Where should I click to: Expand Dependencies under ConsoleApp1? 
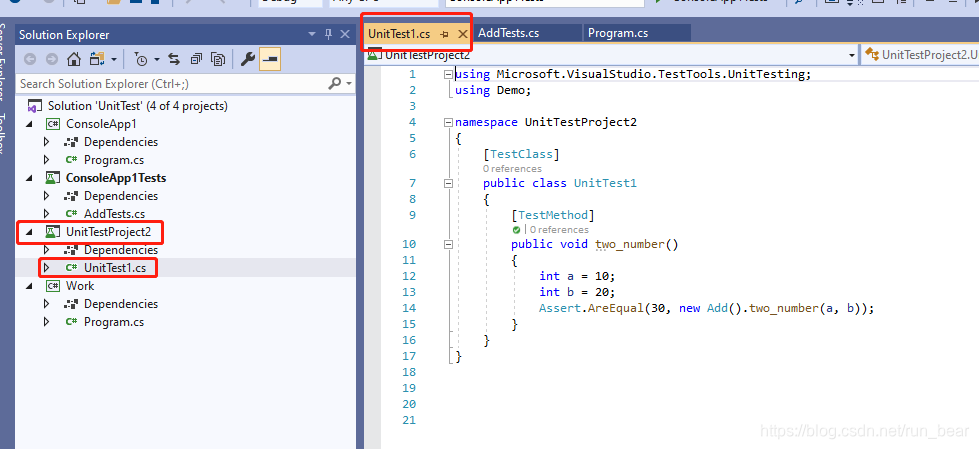46,142
